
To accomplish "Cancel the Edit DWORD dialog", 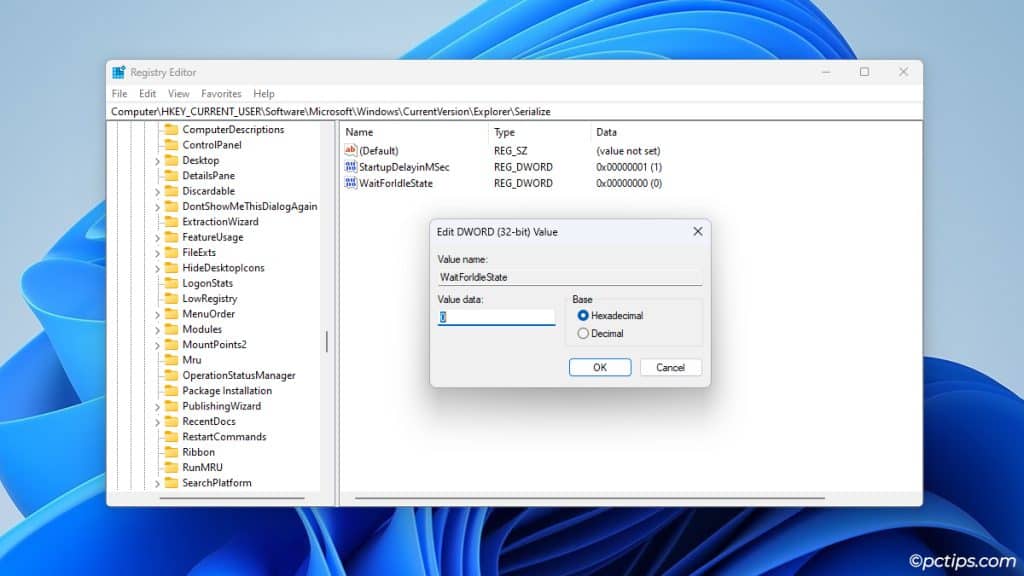I will pyautogui.click(x=670, y=367).
